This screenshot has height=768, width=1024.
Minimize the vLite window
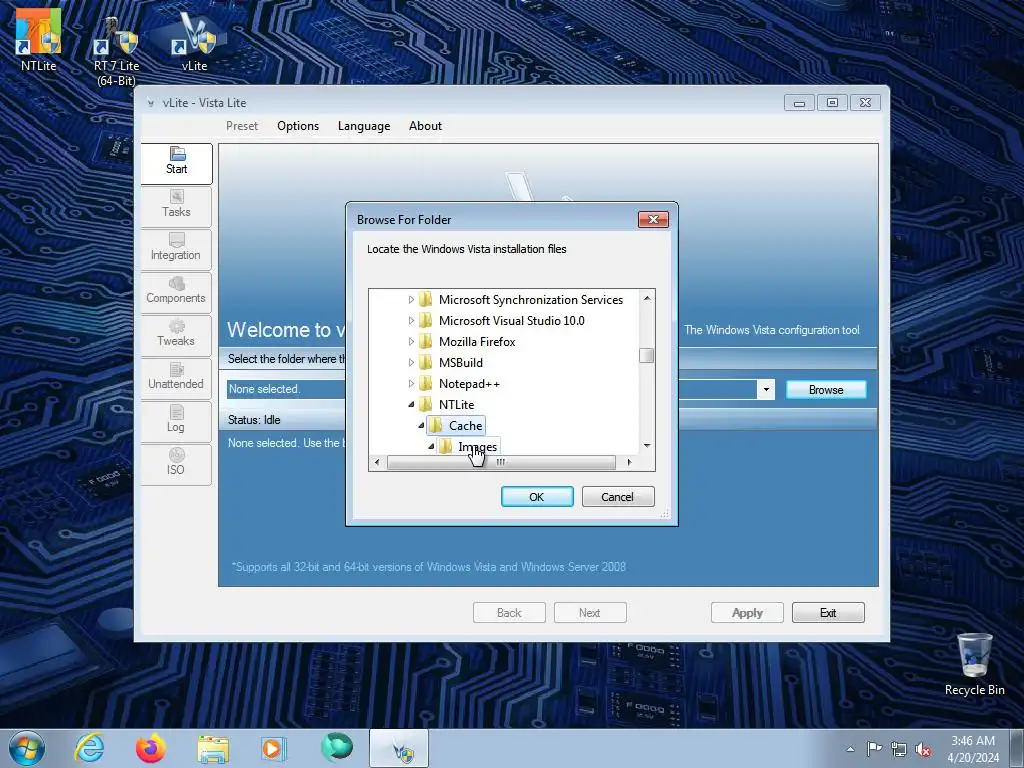[799, 103]
